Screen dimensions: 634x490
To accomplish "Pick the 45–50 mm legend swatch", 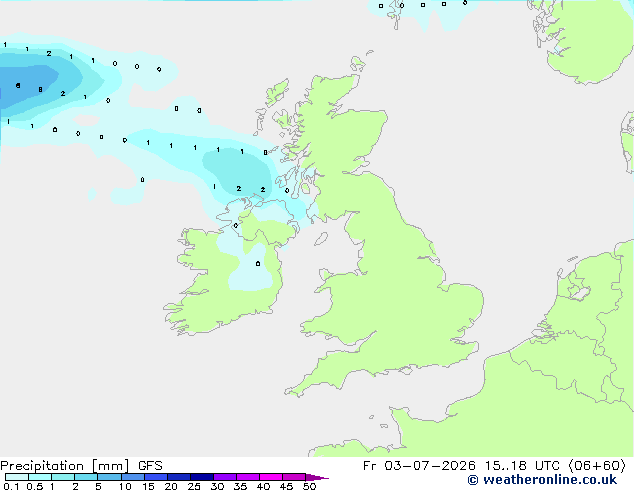I will pos(294,477).
